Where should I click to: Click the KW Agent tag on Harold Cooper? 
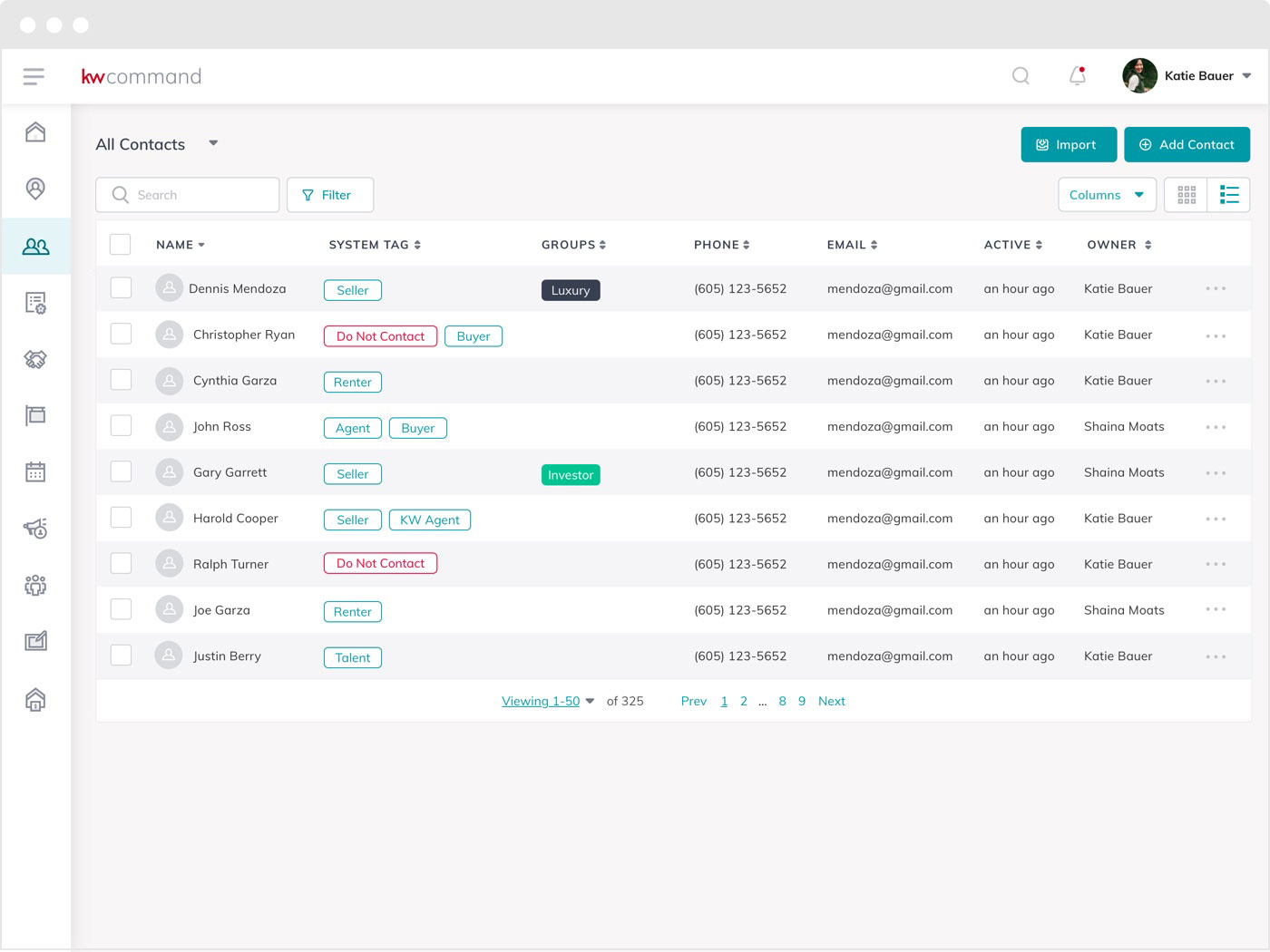click(430, 520)
